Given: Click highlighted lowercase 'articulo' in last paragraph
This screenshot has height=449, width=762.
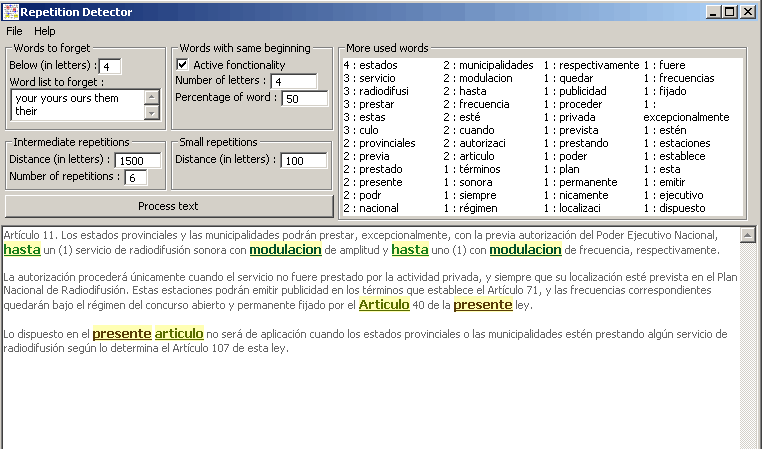Looking at the screenshot, I should (x=179, y=334).
